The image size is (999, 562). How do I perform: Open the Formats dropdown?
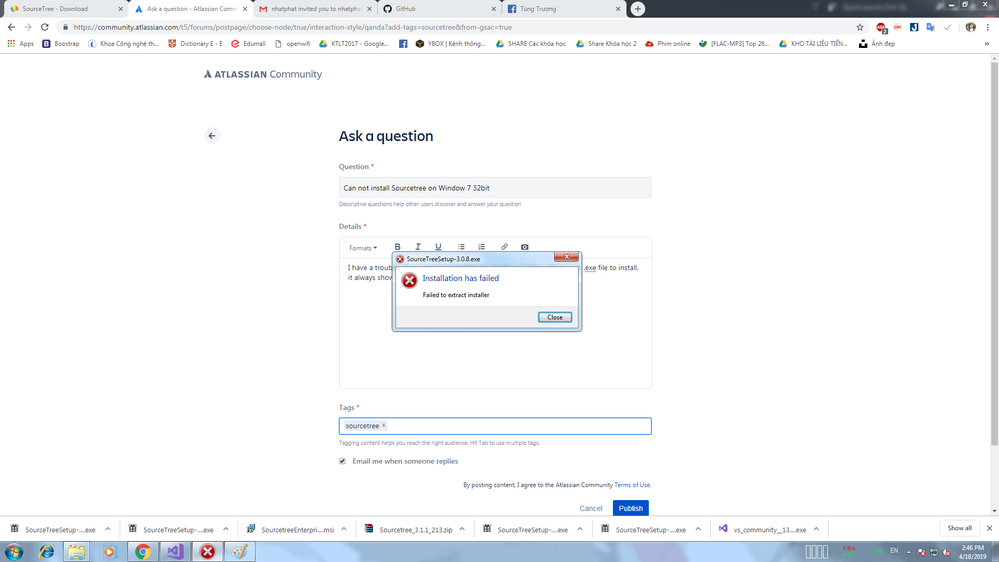pos(363,248)
